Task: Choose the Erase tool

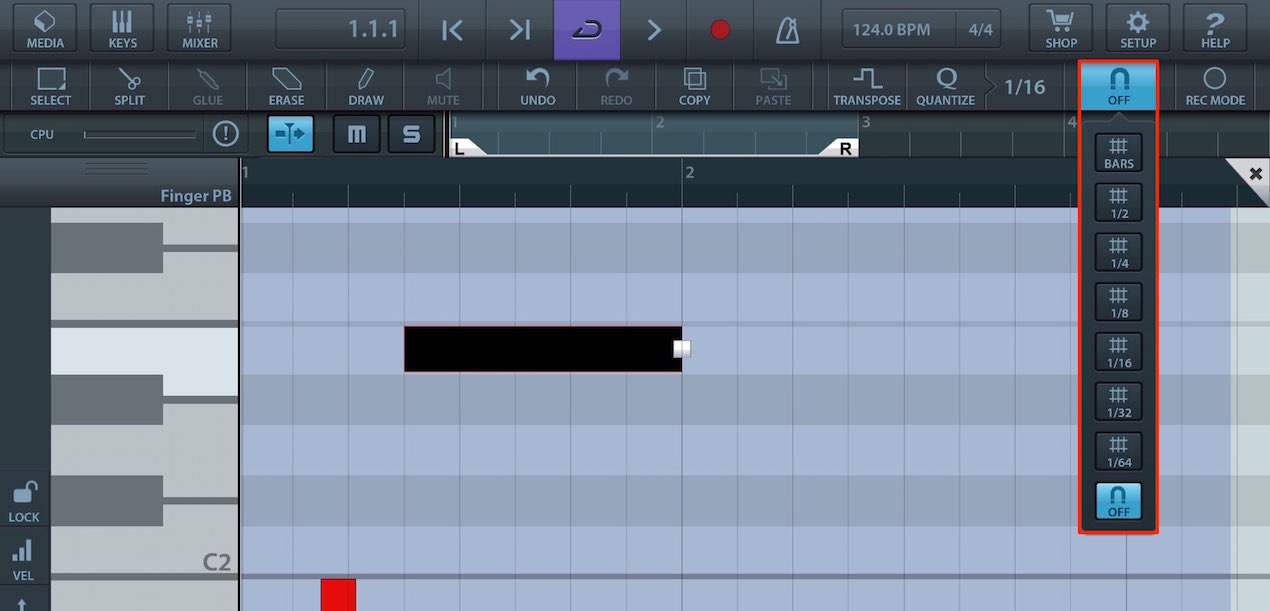Action: coord(286,86)
